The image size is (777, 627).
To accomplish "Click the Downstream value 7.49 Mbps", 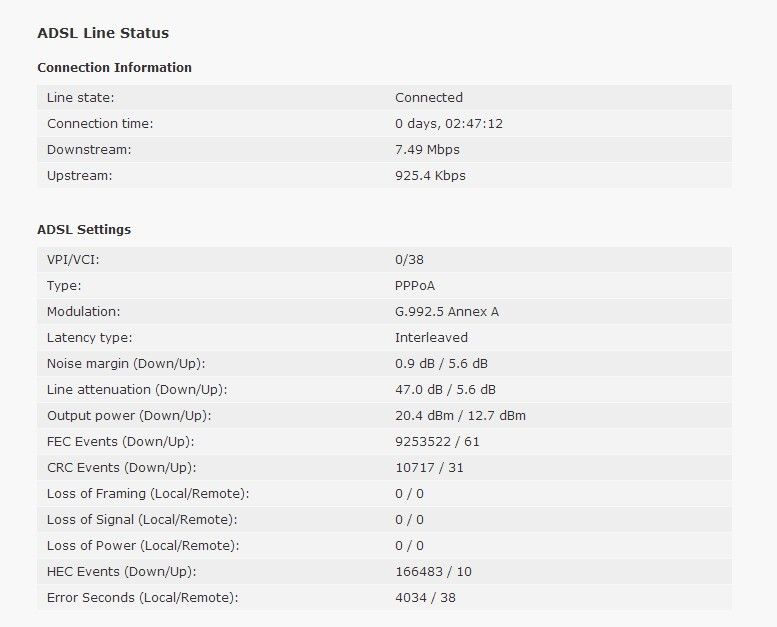I will (x=427, y=149).
